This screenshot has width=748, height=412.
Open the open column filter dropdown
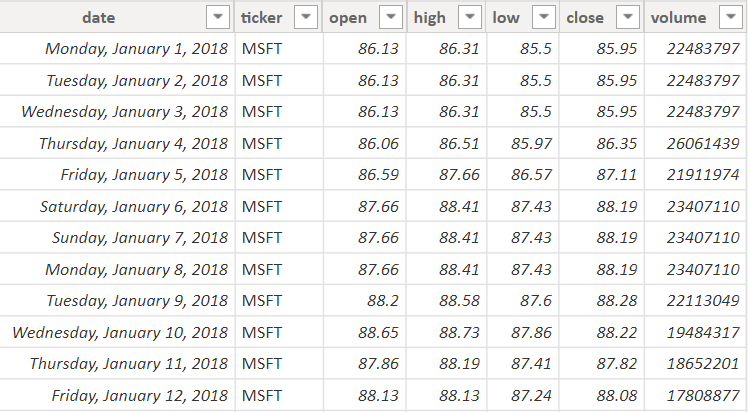tap(391, 17)
